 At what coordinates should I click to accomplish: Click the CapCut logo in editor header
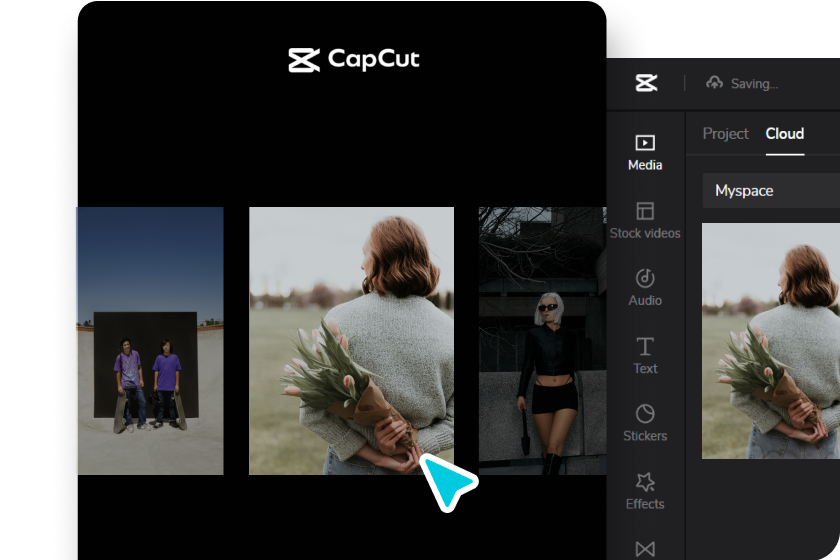tap(646, 83)
